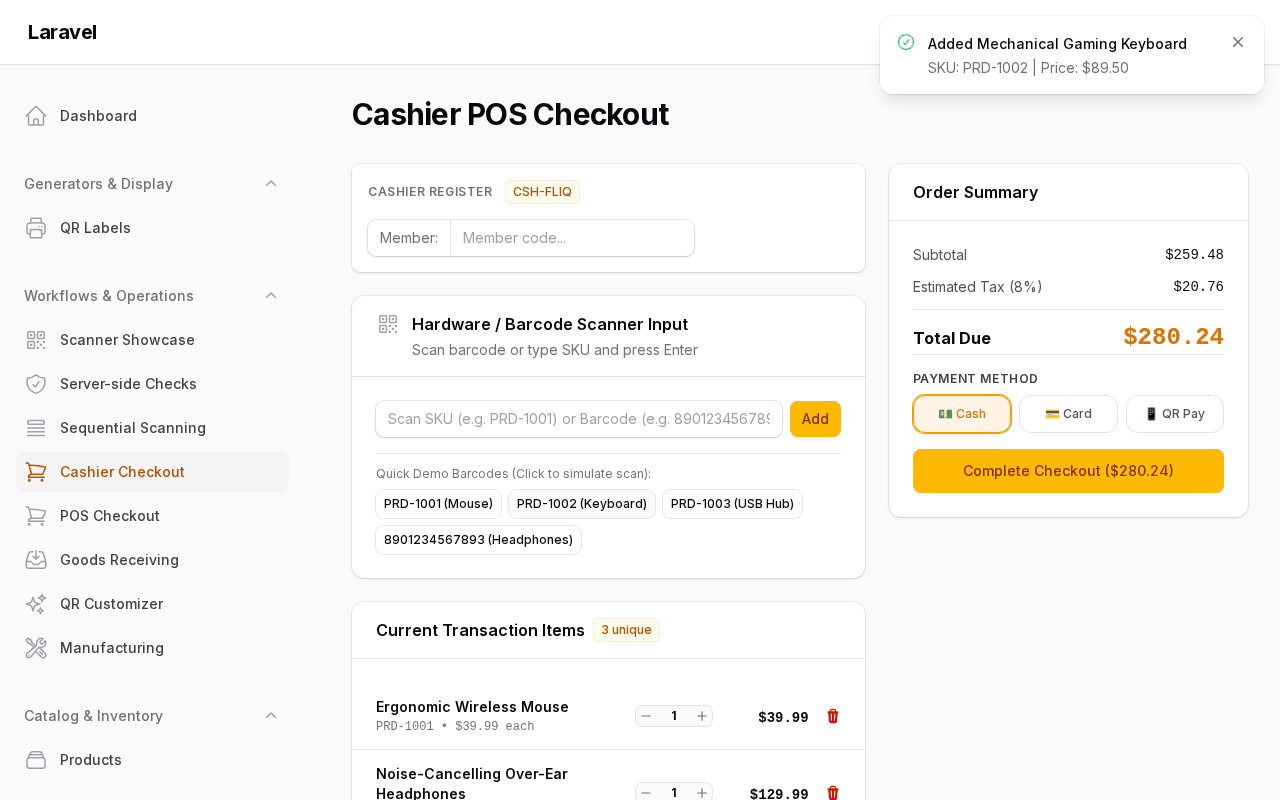The height and width of the screenshot is (800, 1280).
Task: Delete the Noise-Cancelling Headphones item
Action: 833,793
